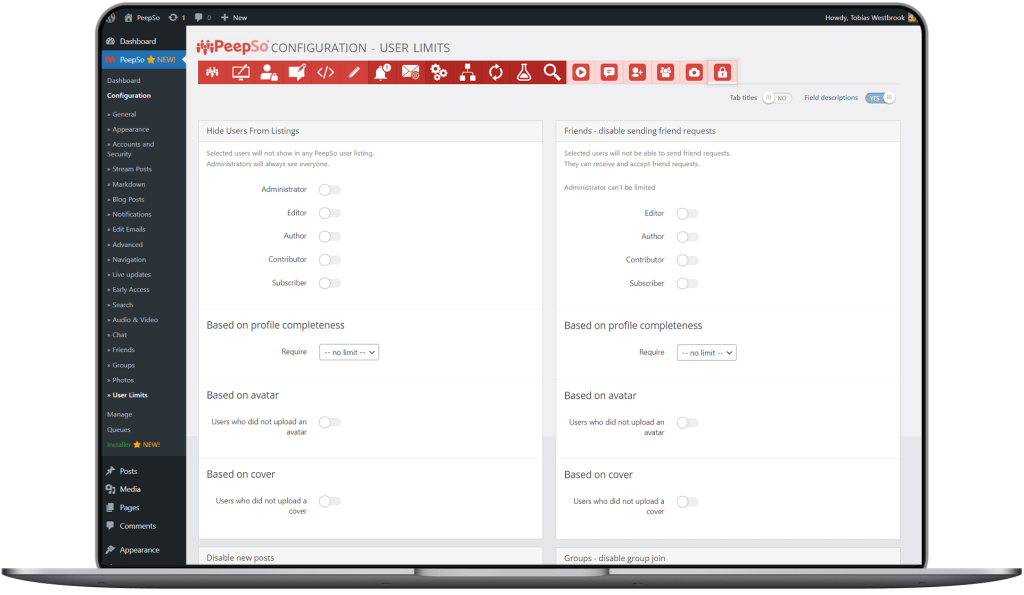Screen dimensions: 1024x595
Task: Open WordPress Pages in sidebar
Action: click(129, 508)
